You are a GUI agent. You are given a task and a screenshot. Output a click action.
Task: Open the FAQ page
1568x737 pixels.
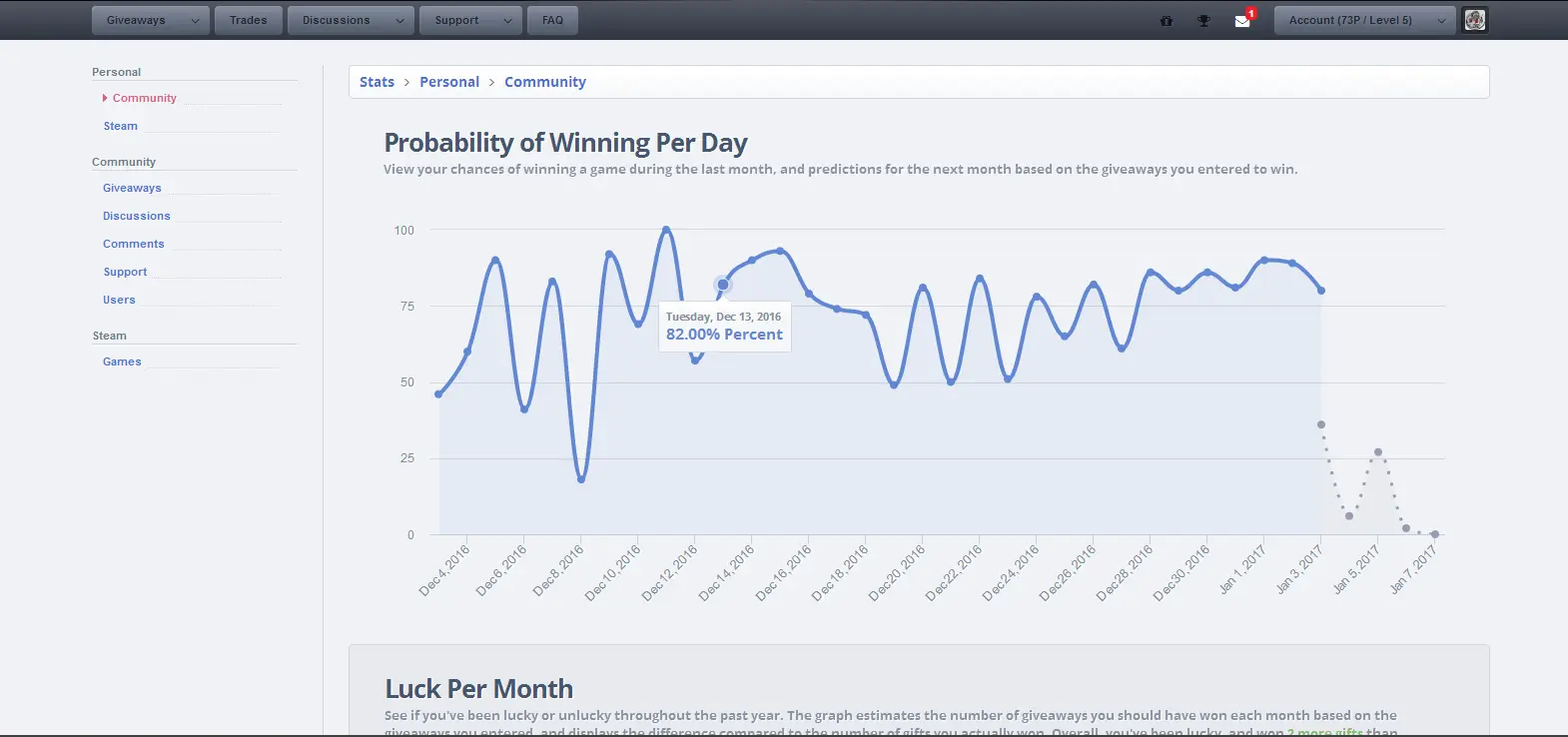(552, 20)
